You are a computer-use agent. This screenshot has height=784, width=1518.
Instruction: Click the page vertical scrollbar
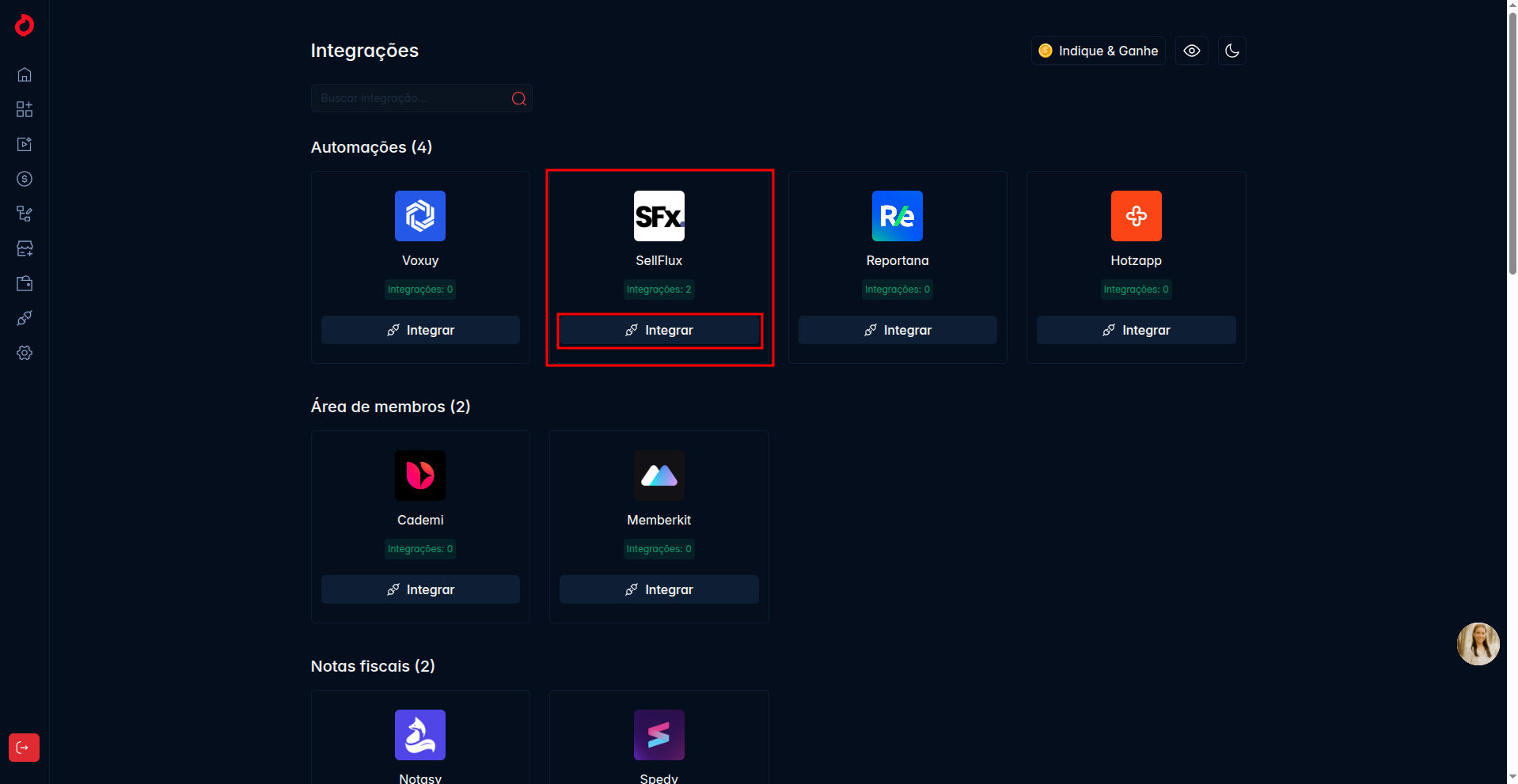tap(1512, 142)
